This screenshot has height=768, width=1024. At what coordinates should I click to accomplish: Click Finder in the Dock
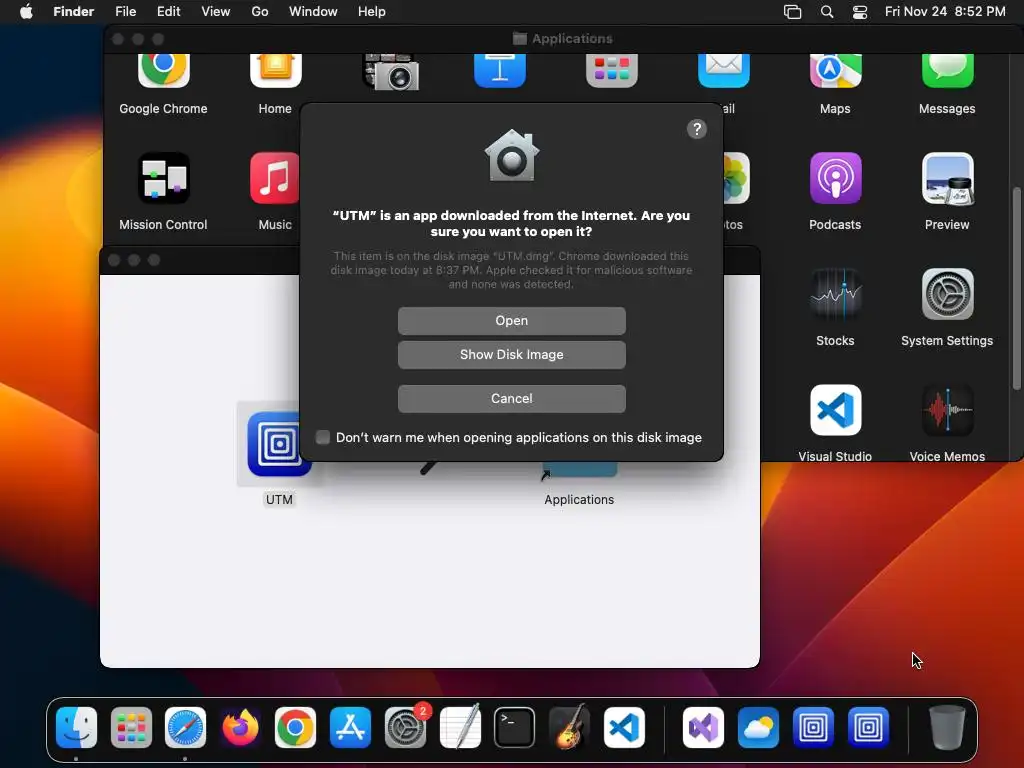[76, 728]
